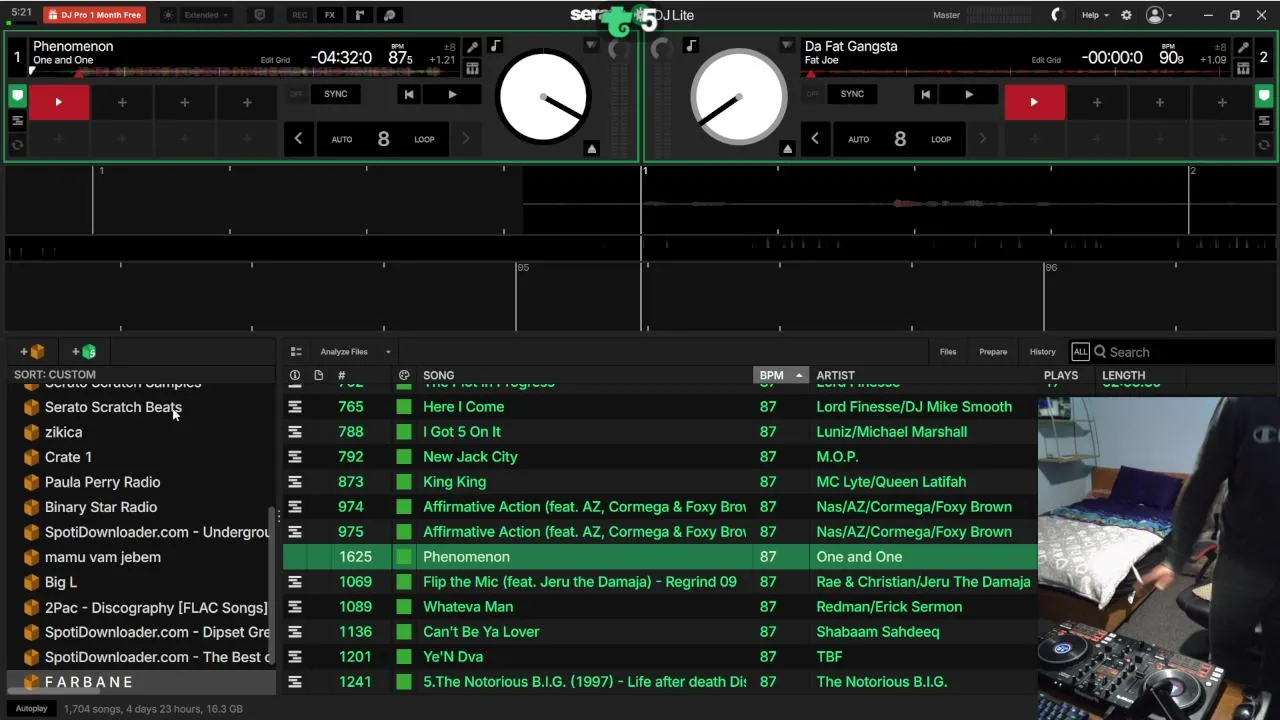Viewport: 1280px width, 720px height.
Task: Sort library by SONG column
Action: click(438, 375)
